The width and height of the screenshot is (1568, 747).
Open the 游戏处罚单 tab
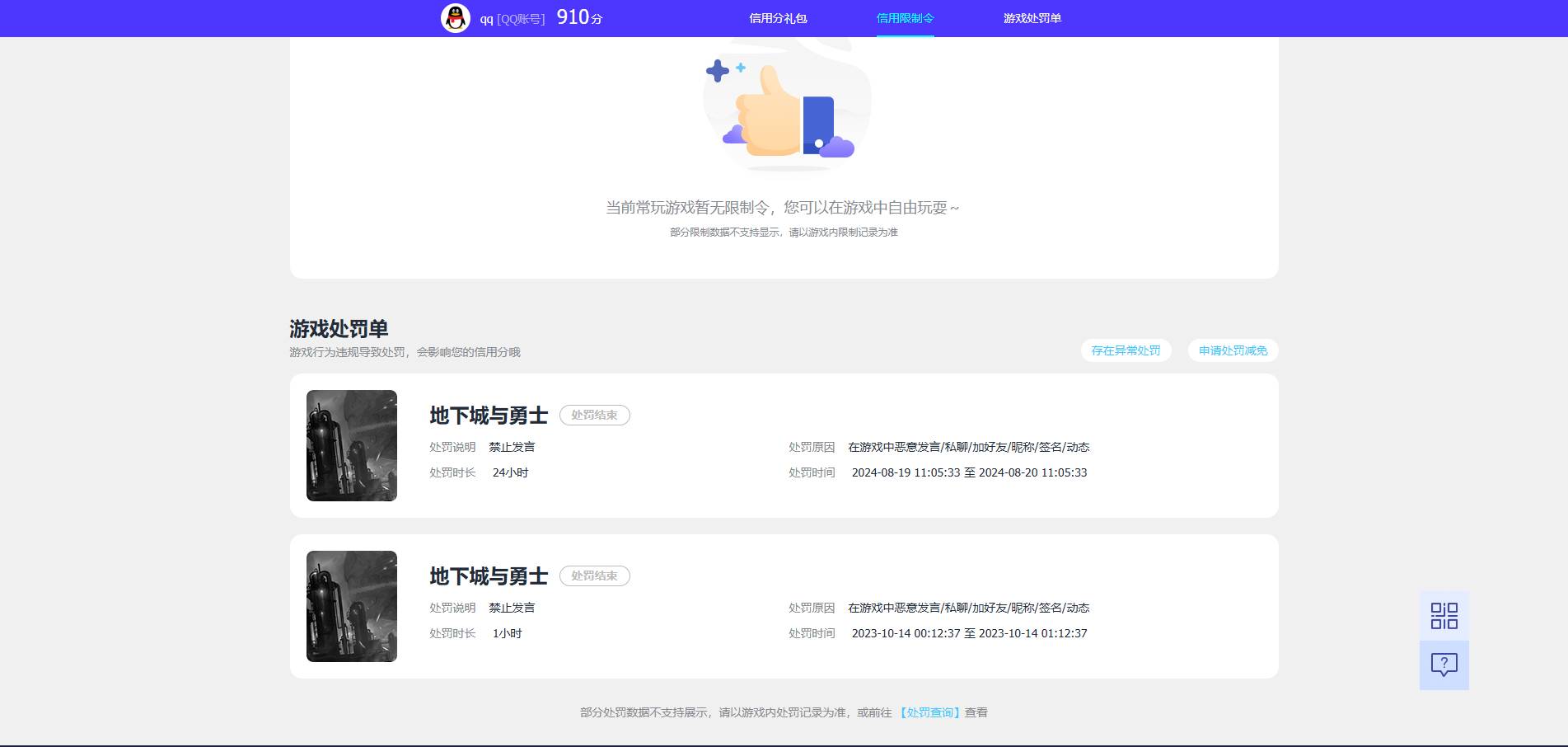1031,17
